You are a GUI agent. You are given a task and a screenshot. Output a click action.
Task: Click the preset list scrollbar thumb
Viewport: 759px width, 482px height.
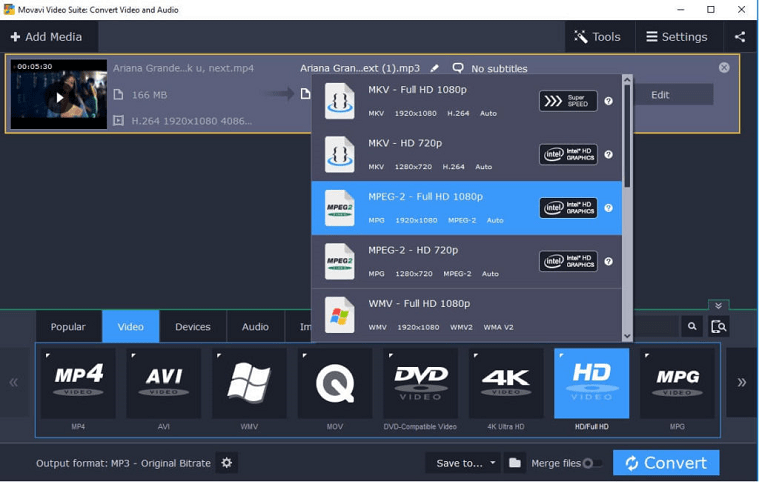627,136
